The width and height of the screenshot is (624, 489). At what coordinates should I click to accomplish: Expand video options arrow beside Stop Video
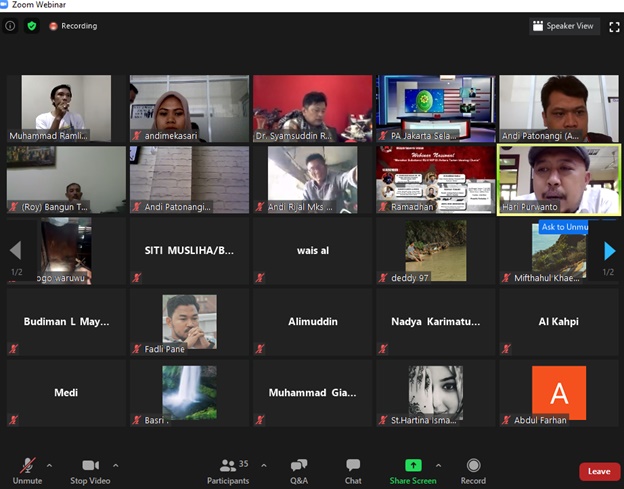115,465
